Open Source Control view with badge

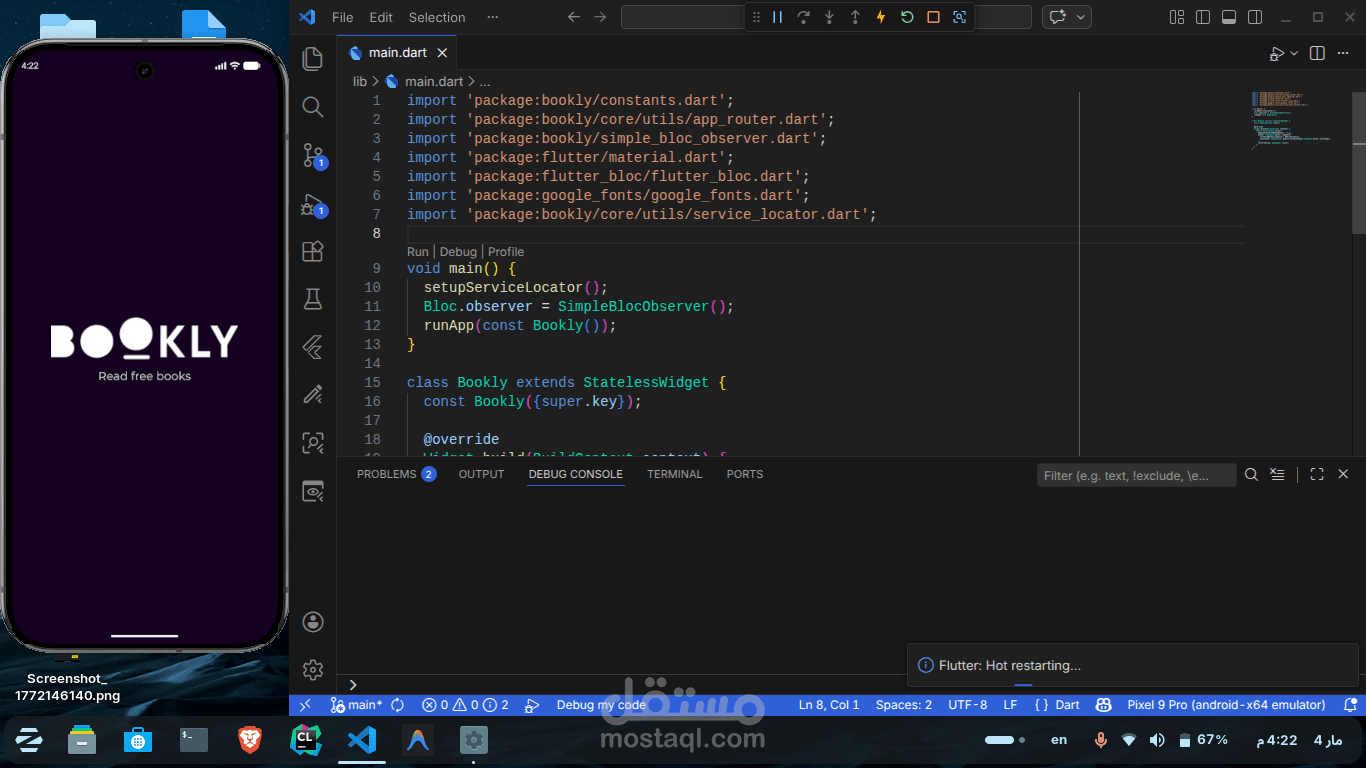[313, 155]
